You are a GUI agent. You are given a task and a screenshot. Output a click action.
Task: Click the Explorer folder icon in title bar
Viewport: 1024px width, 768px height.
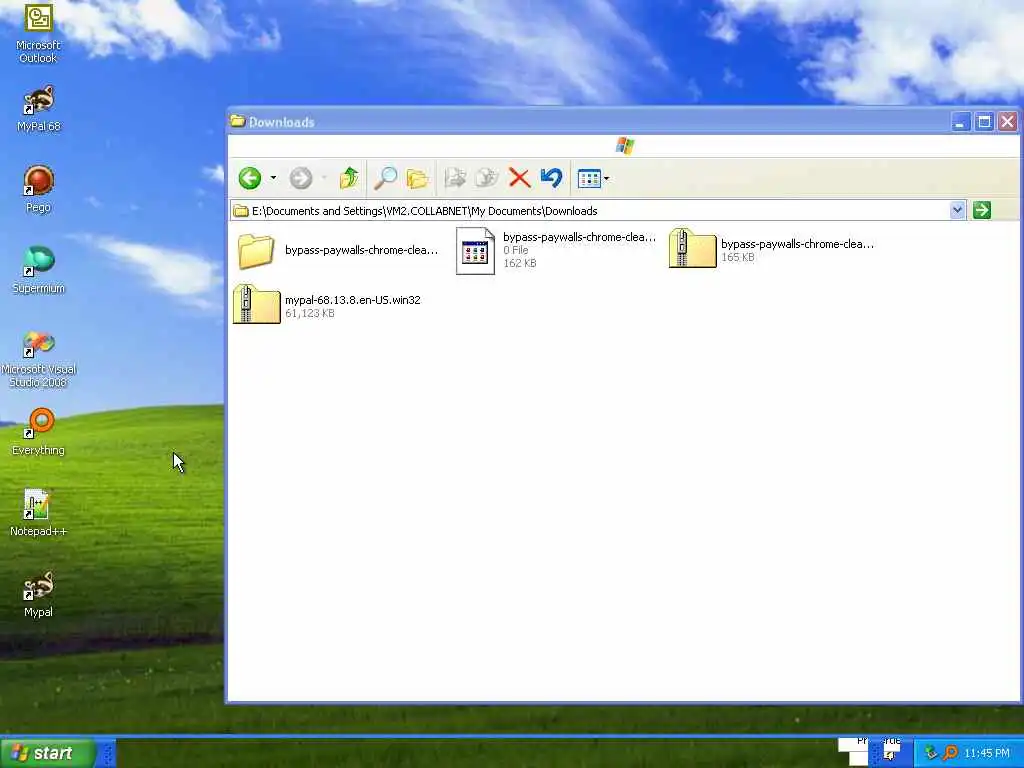[x=237, y=121]
